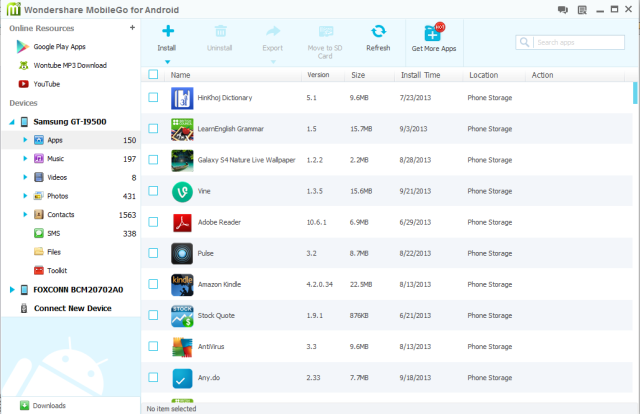Click the search magnifier icon

[524, 42]
